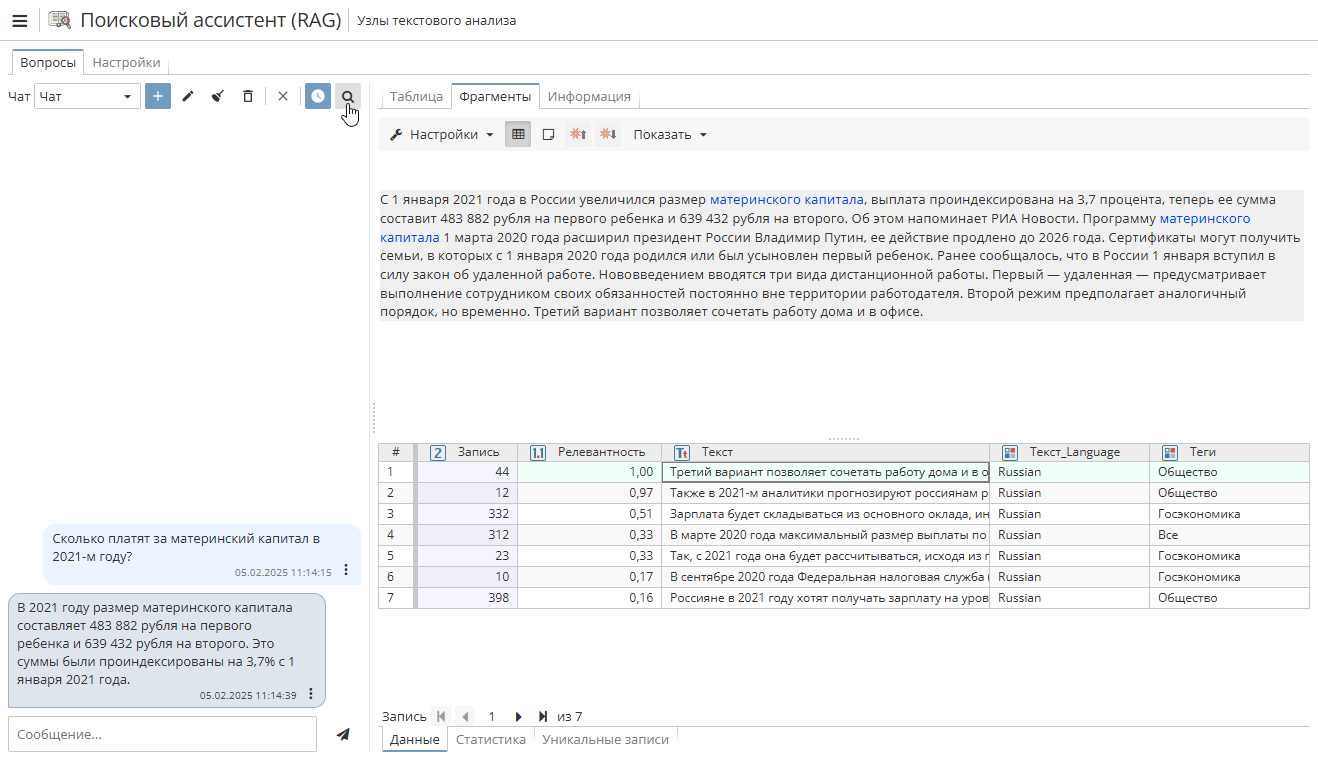Open options menu of the user question message

click(x=346, y=569)
